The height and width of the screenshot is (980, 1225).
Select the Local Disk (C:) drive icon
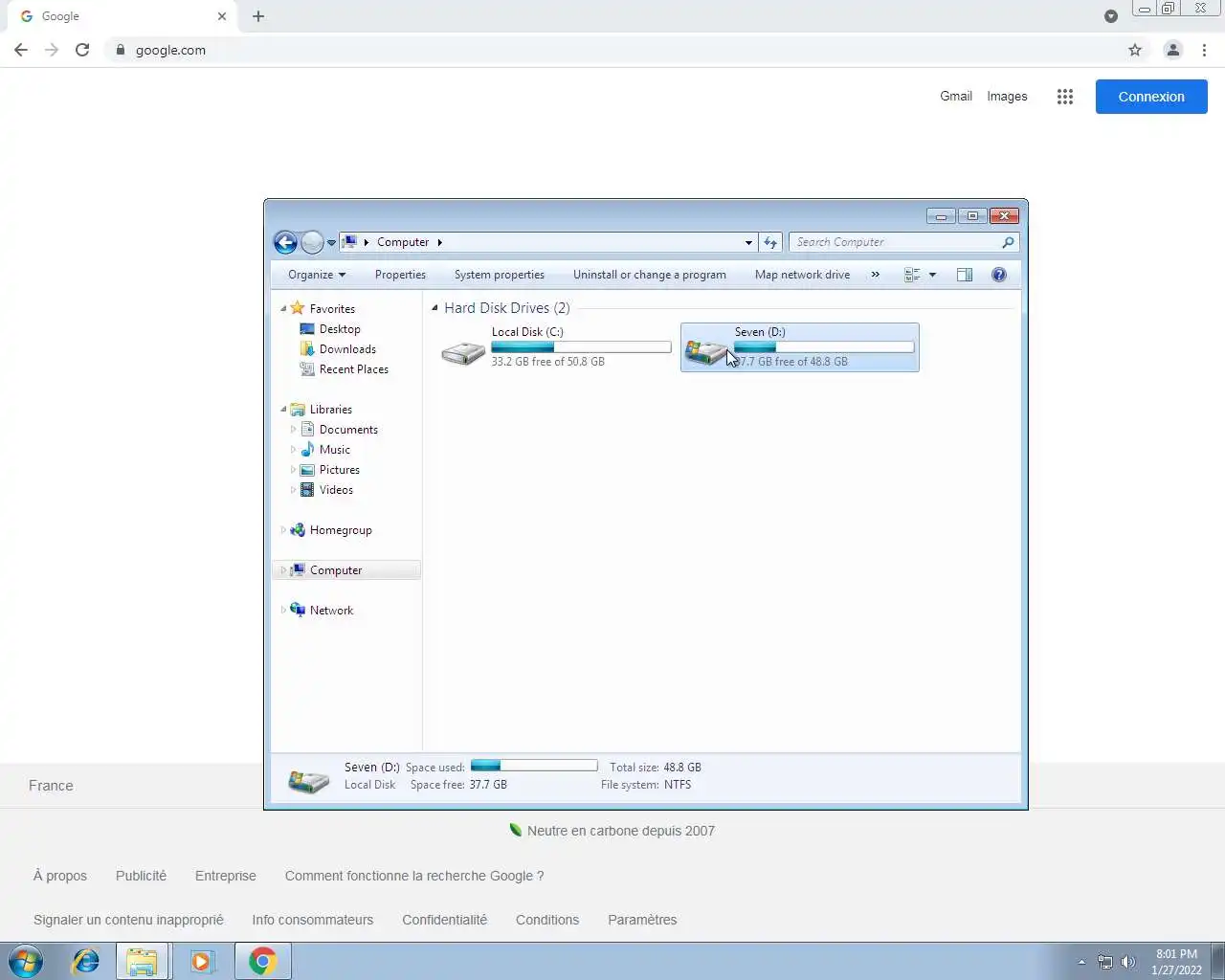463,353
